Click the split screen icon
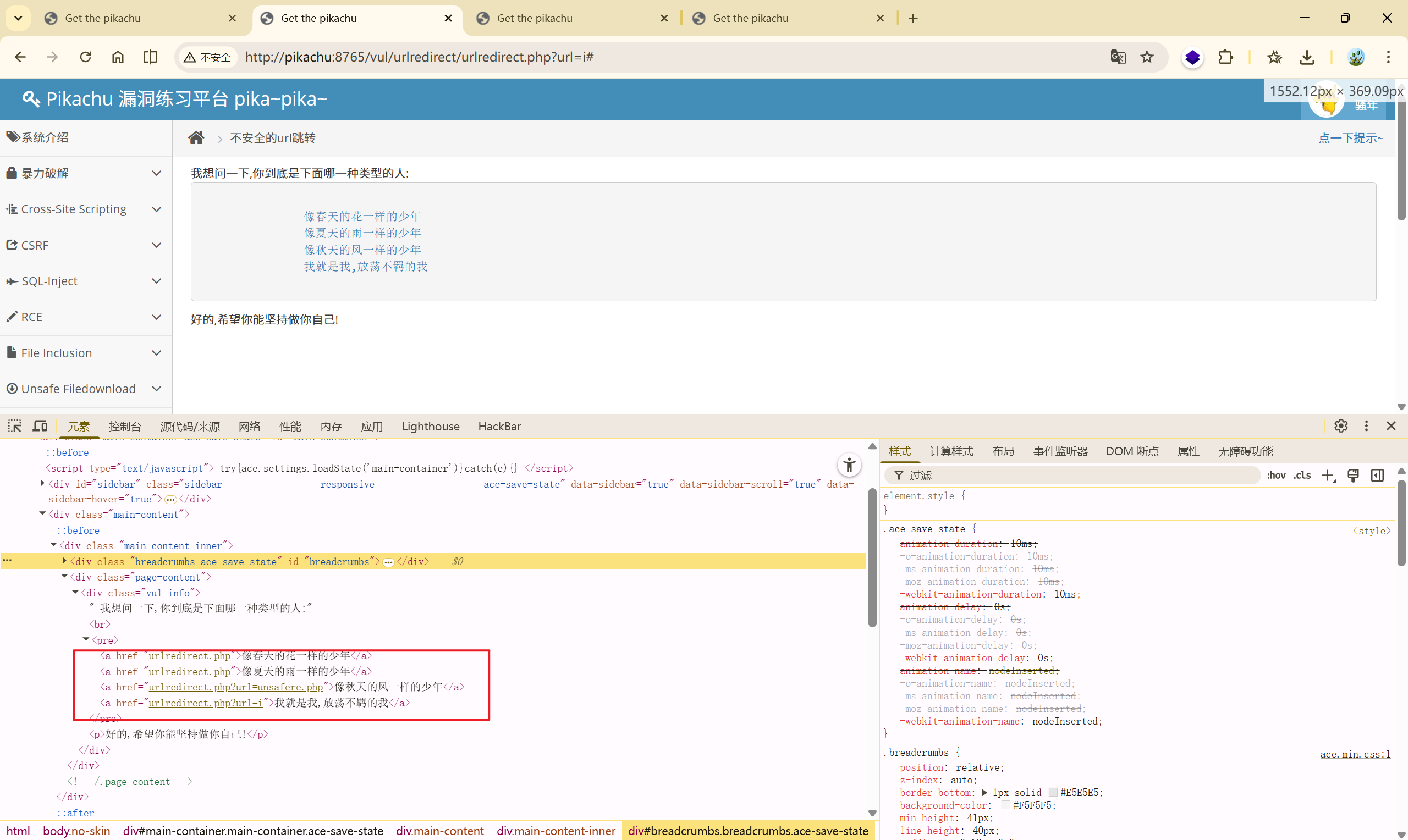The width and height of the screenshot is (1408, 840). (x=150, y=57)
